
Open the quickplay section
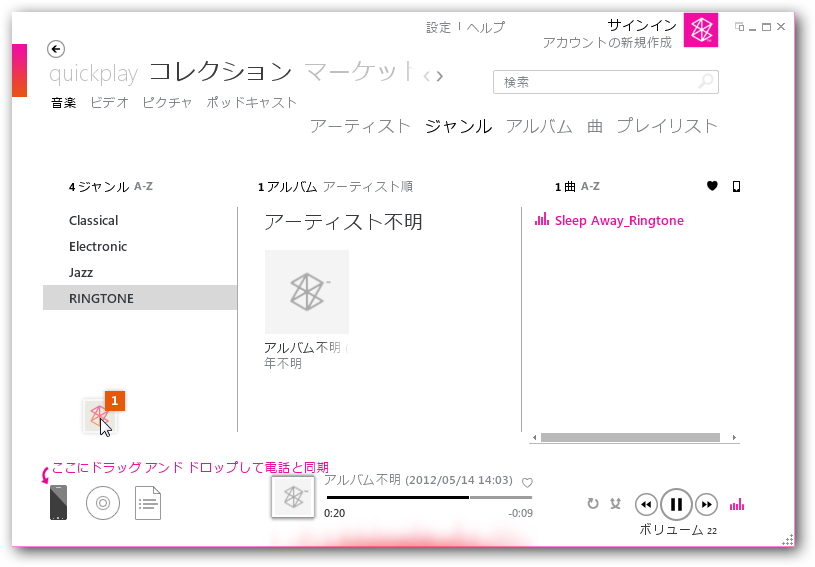tap(94, 74)
